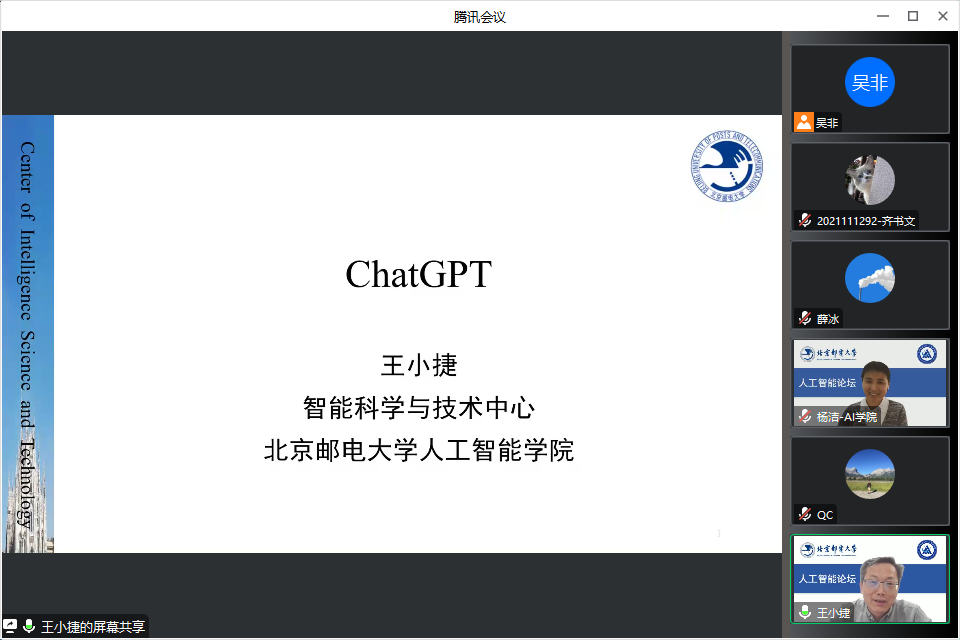Click the active microphone icon in 王小捷 tile
Image resolution: width=960 pixels, height=640 pixels.
[805, 612]
